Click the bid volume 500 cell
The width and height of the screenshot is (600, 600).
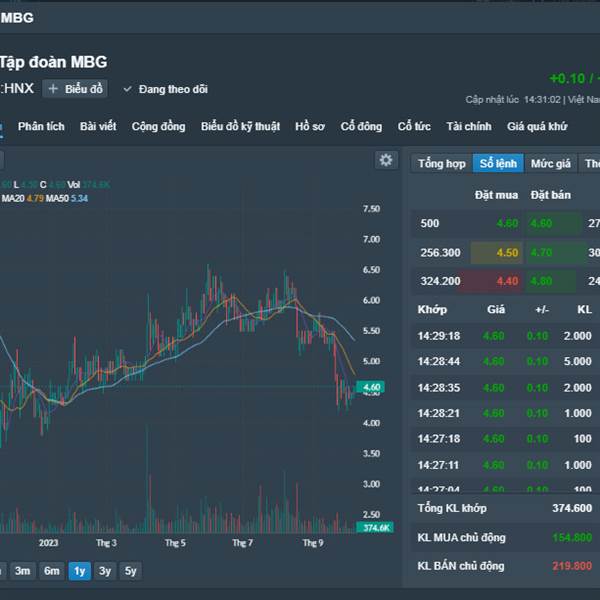(430, 223)
